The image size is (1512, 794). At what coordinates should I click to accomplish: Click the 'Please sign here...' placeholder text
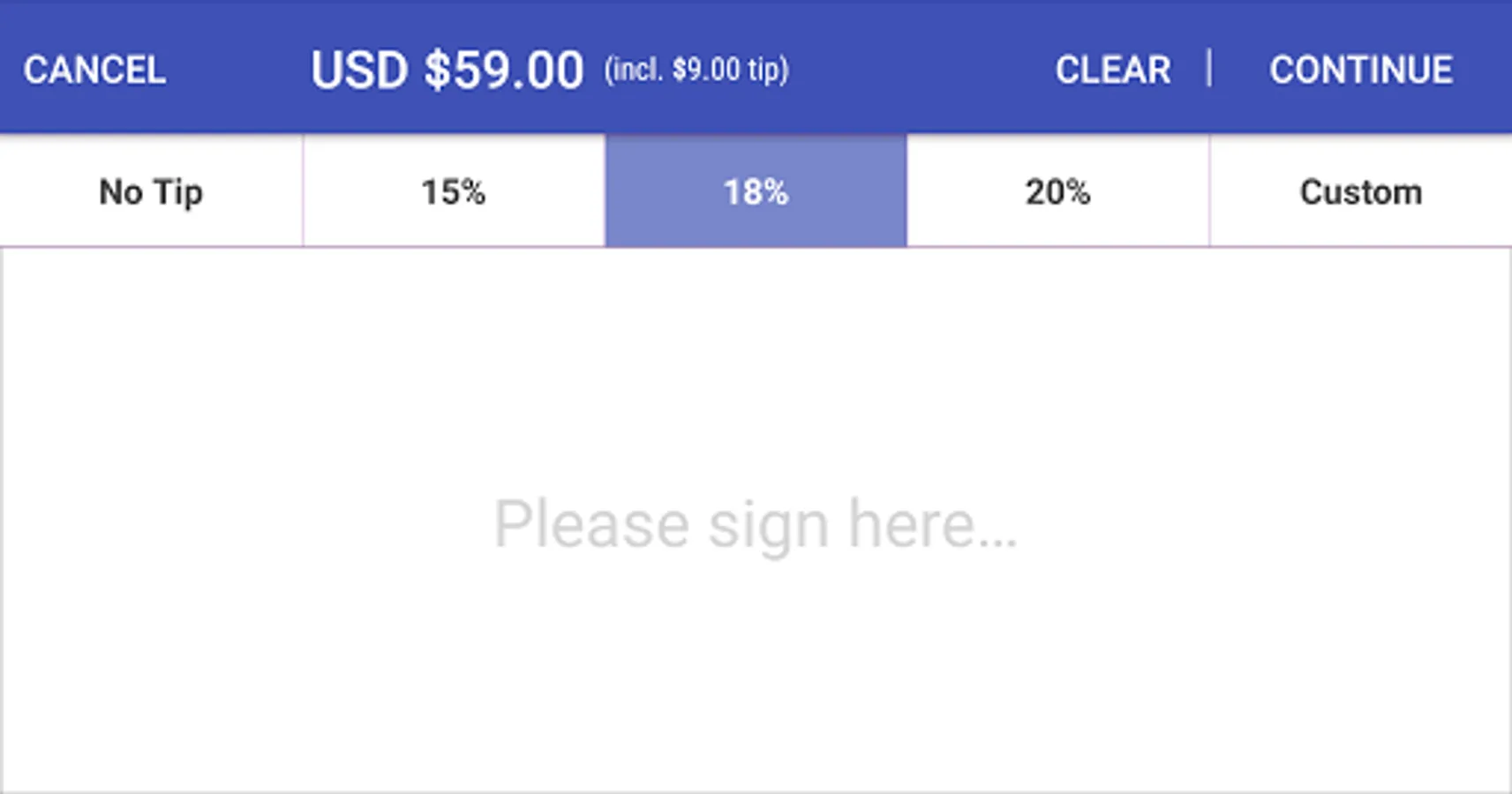pos(756,524)
